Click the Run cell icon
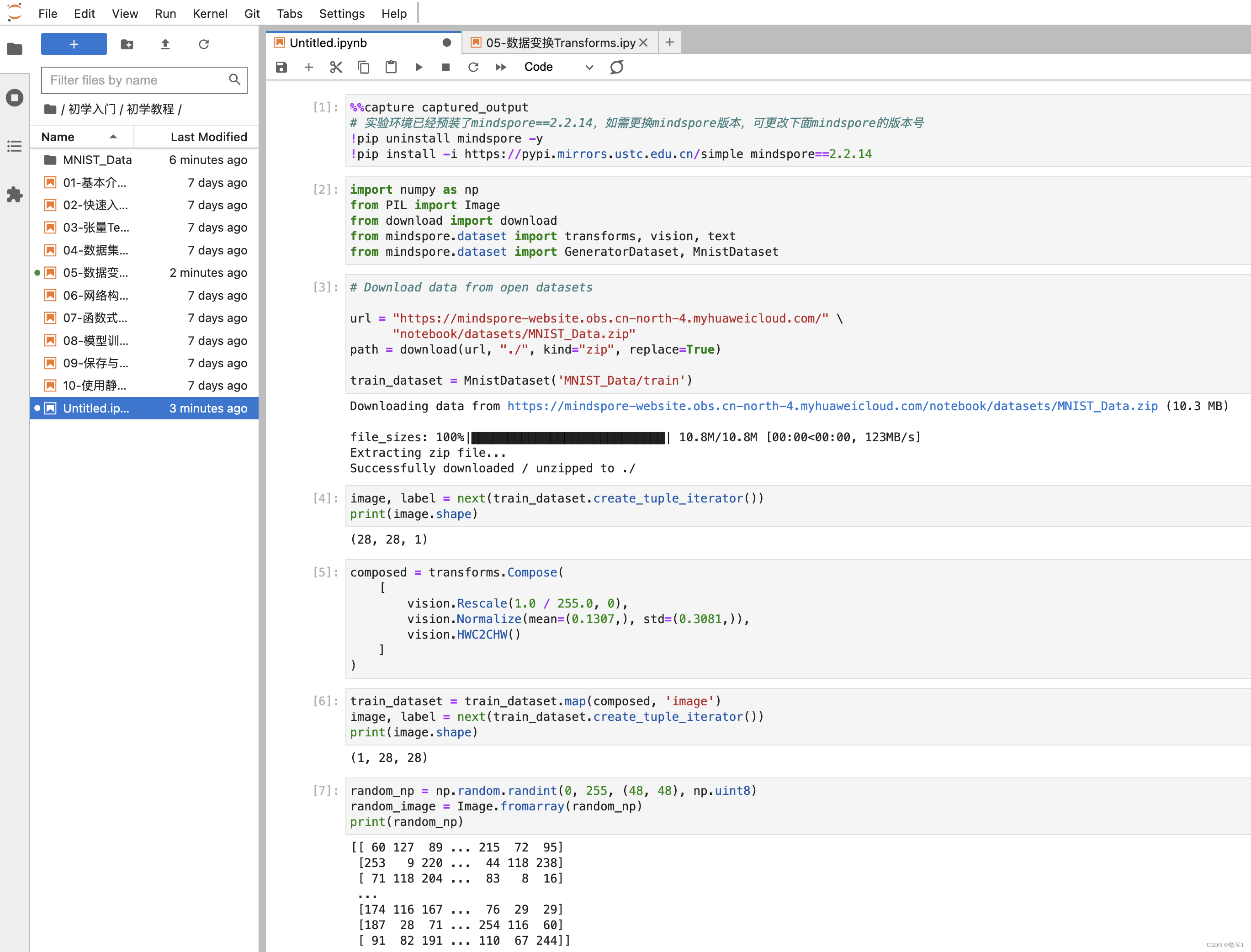 (x=420, y=67)
